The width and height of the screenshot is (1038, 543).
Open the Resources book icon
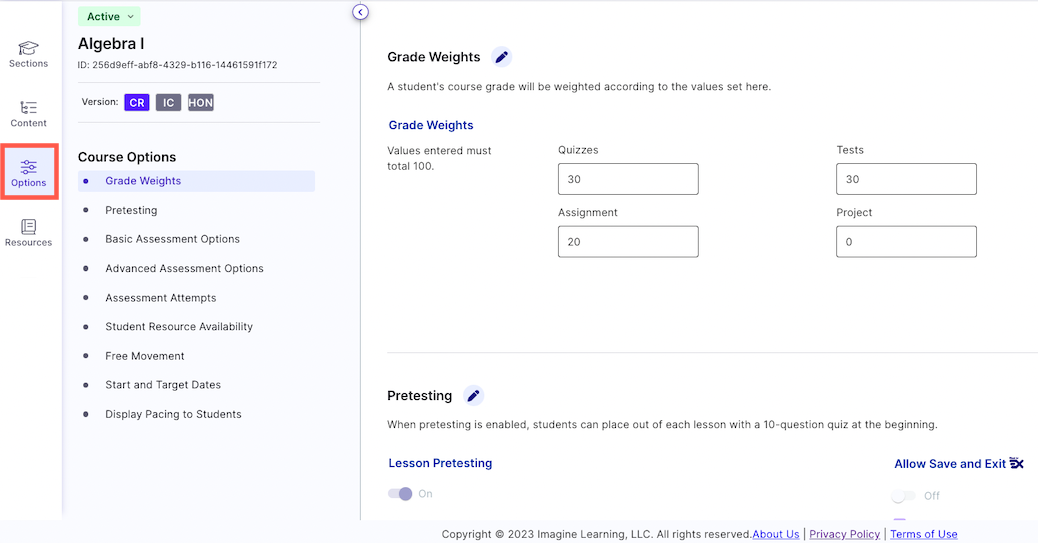tap(28, 227)
